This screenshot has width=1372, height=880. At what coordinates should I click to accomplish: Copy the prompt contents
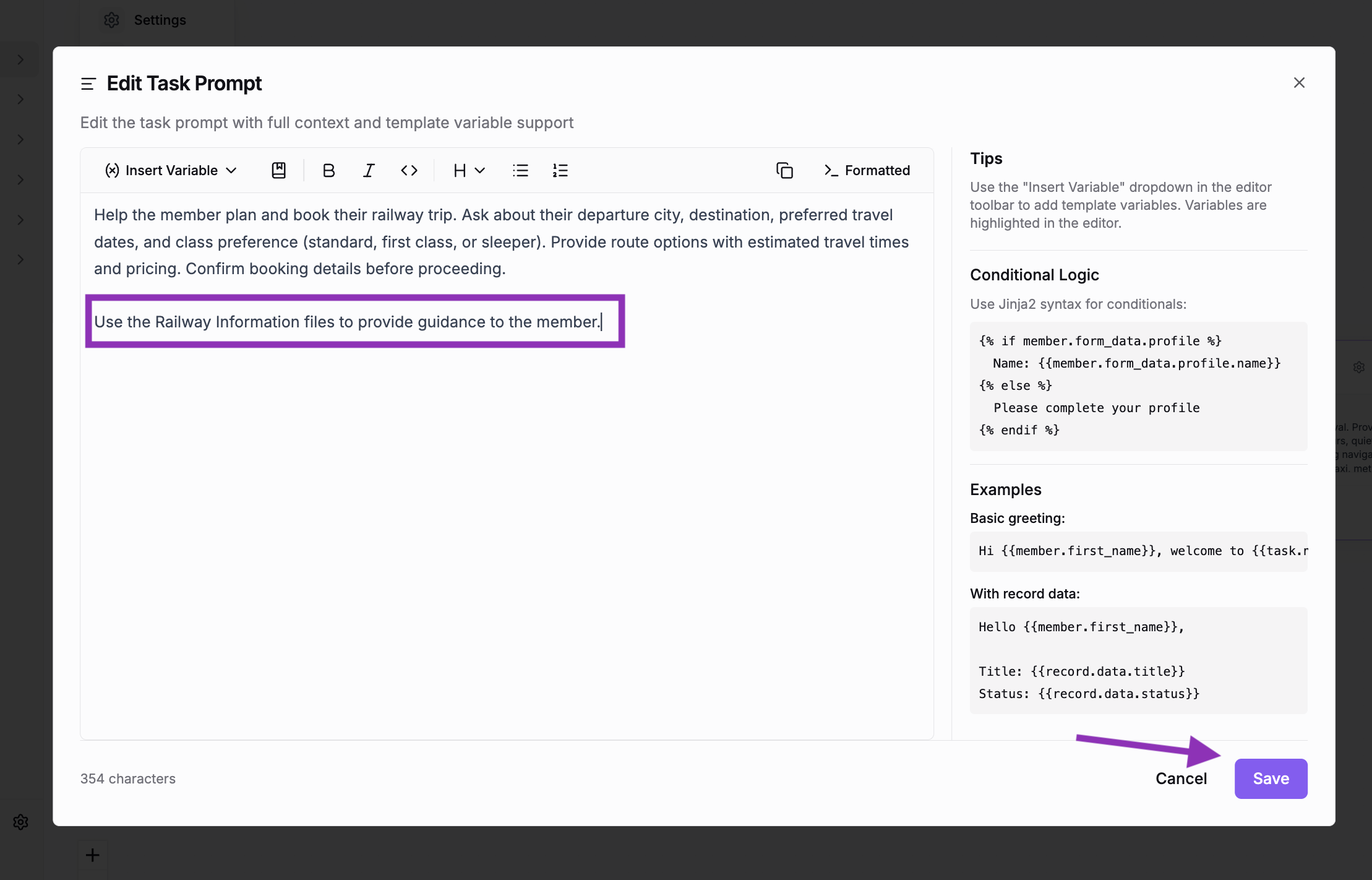[x=784, y=170]
